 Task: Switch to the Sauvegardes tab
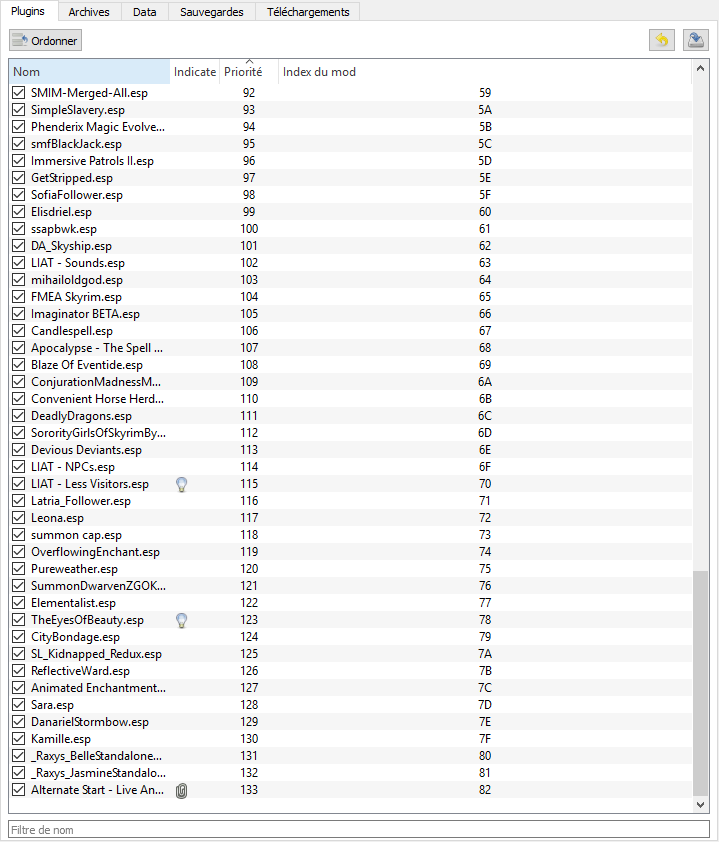[212, 12]
